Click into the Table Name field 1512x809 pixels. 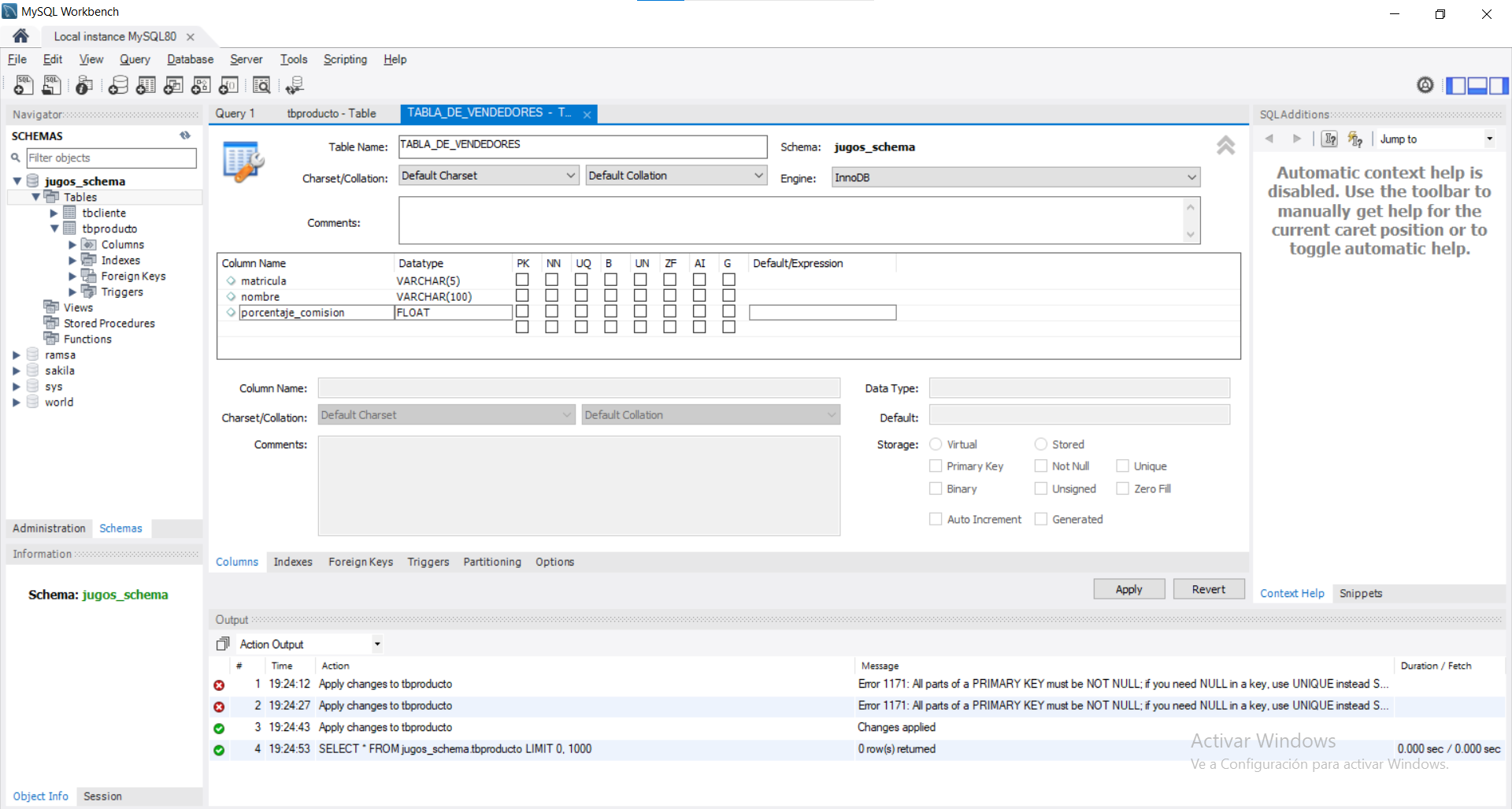[x=583, y=146]
